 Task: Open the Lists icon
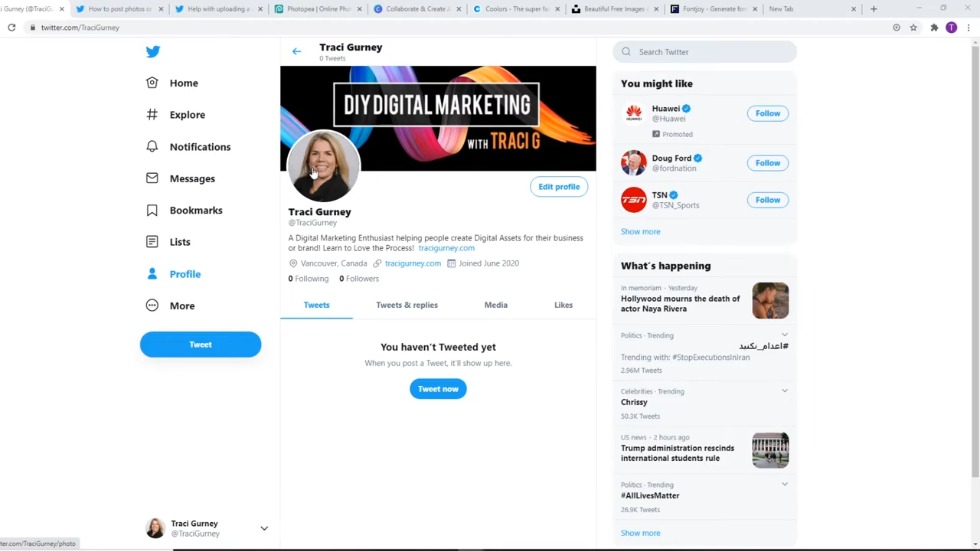[x=152, y=242]
